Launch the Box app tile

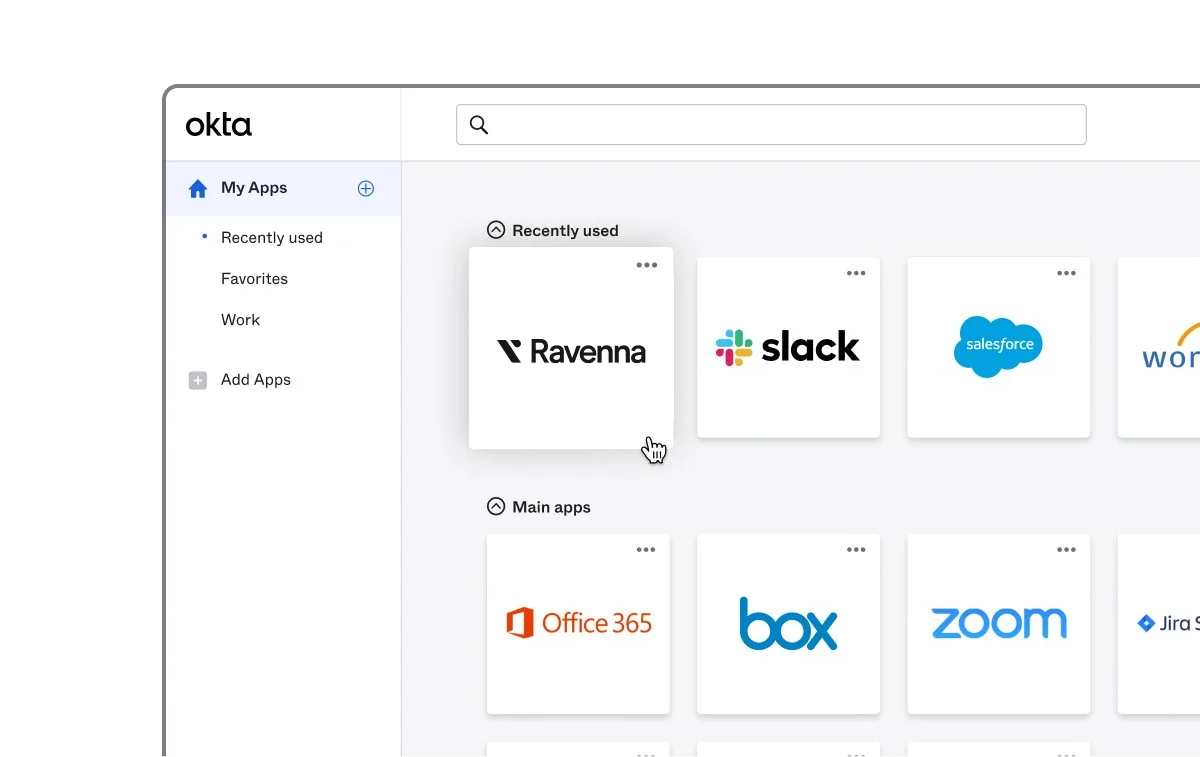tap(788, 624)
